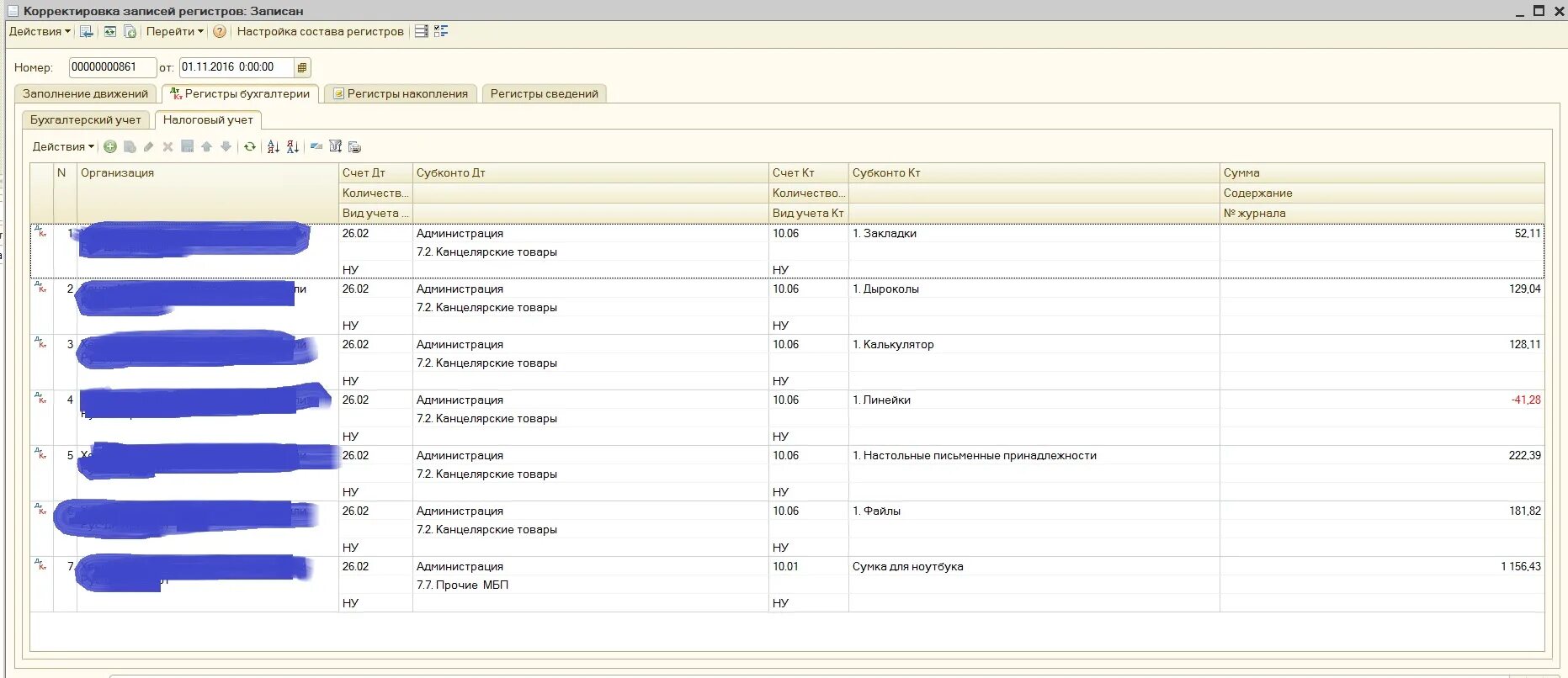The height and width of the screenshot is (678, 1568).
Task: Click the toggle activity icon in table toolbar
Action: (316, 146)
